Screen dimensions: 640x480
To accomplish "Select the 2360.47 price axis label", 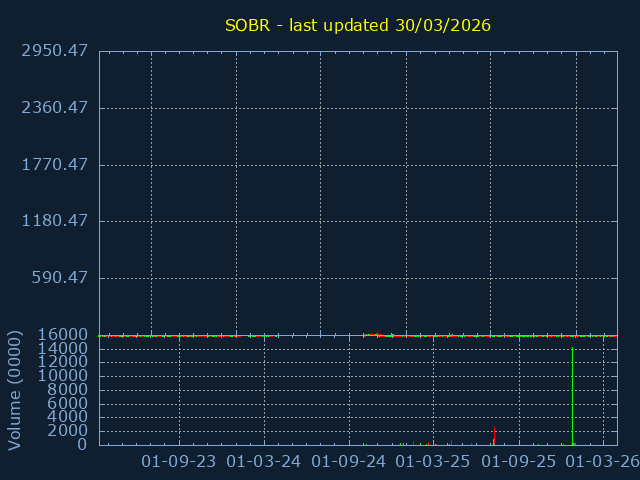I will pyautogui.click(x=49, y=108).
